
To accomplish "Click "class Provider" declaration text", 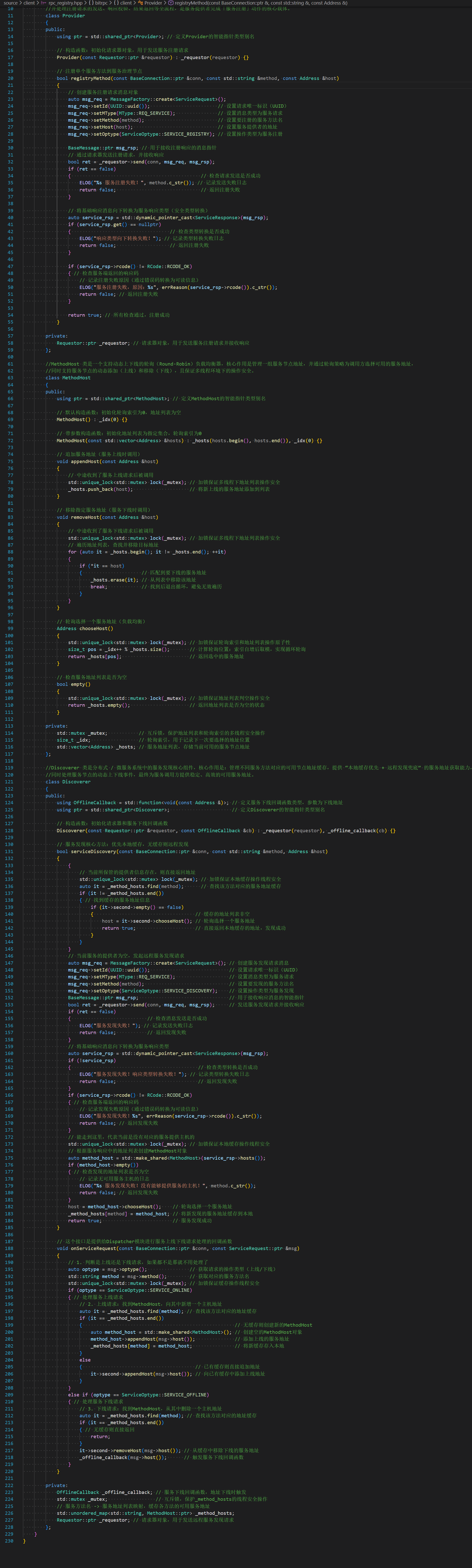I will click(65, 16).
